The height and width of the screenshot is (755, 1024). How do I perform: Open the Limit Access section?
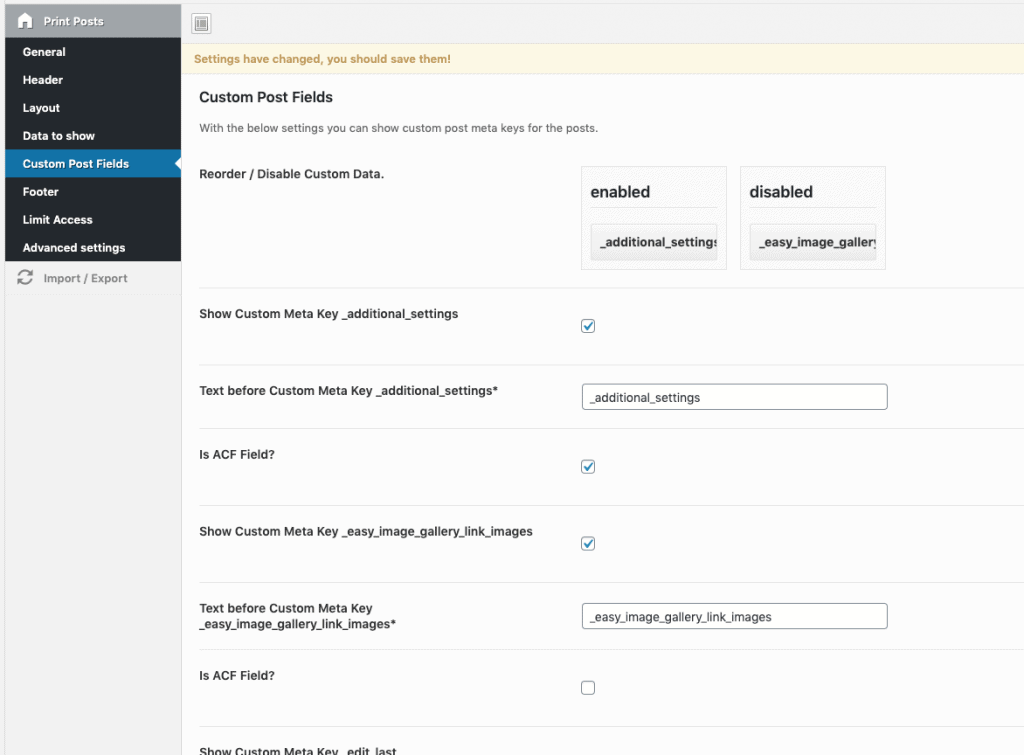[x=58, y=220]
